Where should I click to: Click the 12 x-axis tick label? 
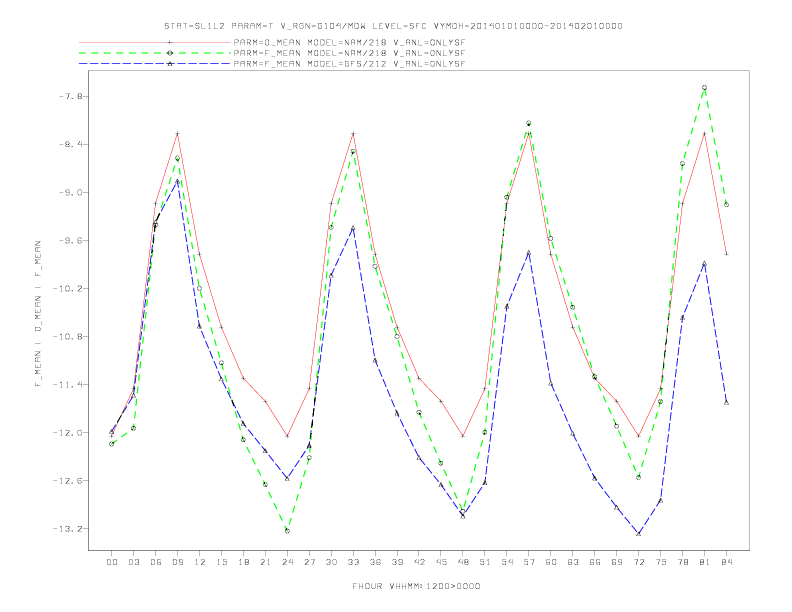[x=200, y=562]
